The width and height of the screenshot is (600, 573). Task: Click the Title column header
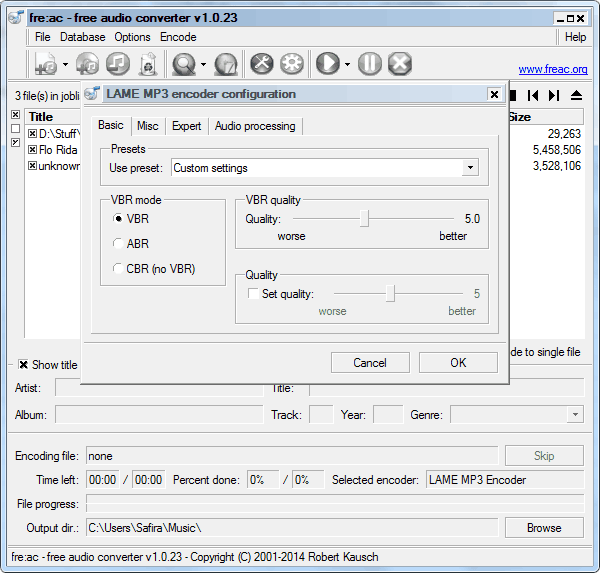point(53,117)
